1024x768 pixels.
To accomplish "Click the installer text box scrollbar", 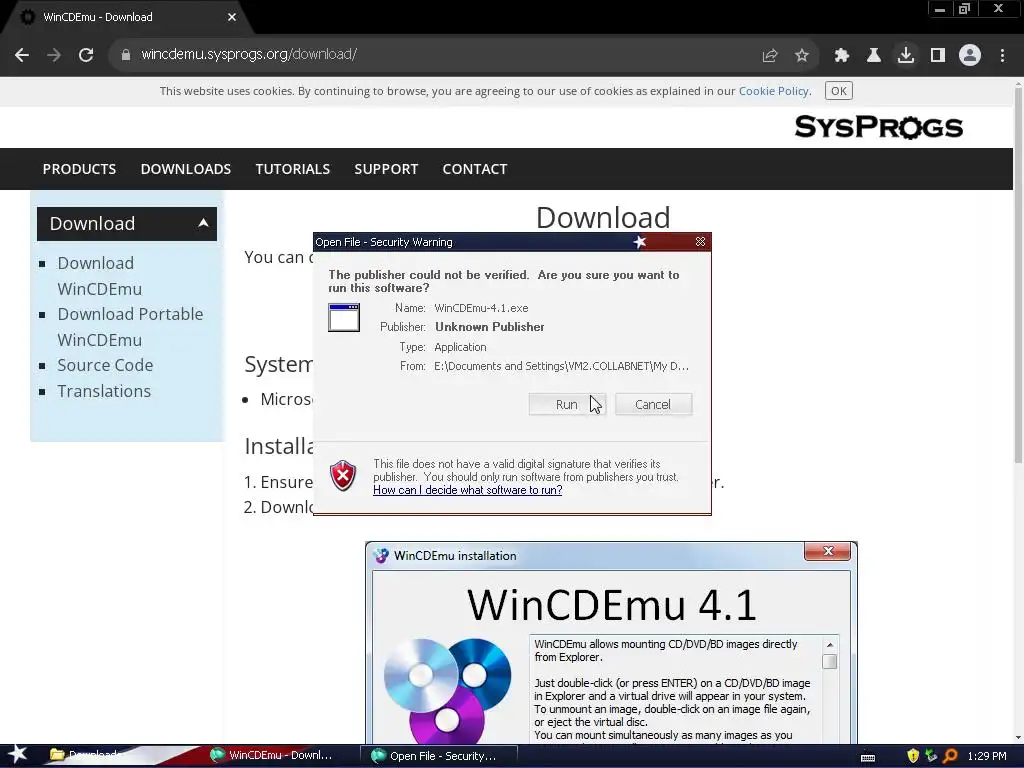I will tap(830, 689).
